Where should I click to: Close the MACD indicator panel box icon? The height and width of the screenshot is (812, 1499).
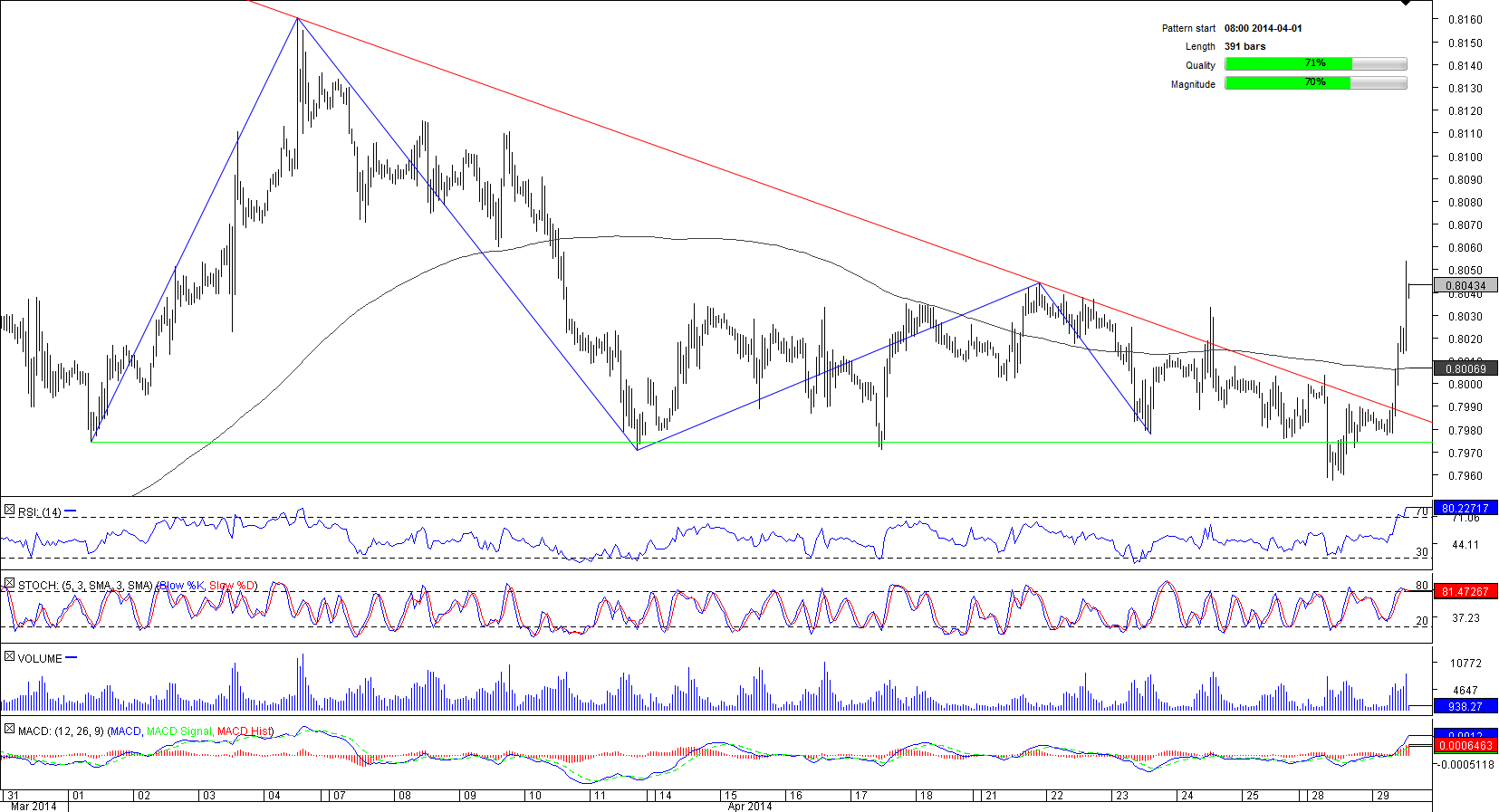click(x=9, y=730)
